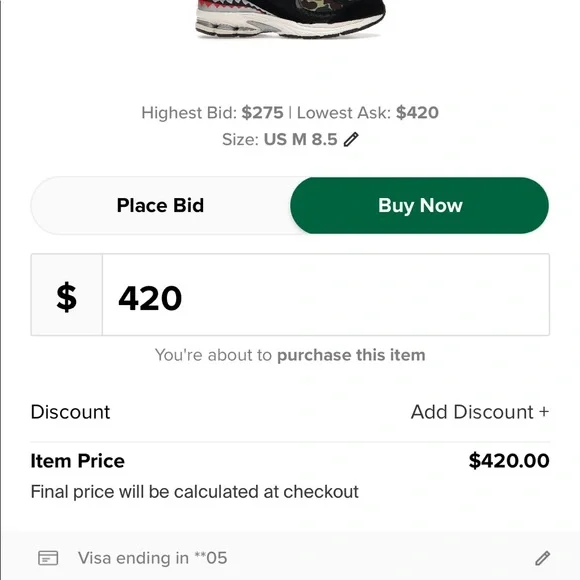
Task: Click the $420.00 item price amount
Action: (509, 461)
